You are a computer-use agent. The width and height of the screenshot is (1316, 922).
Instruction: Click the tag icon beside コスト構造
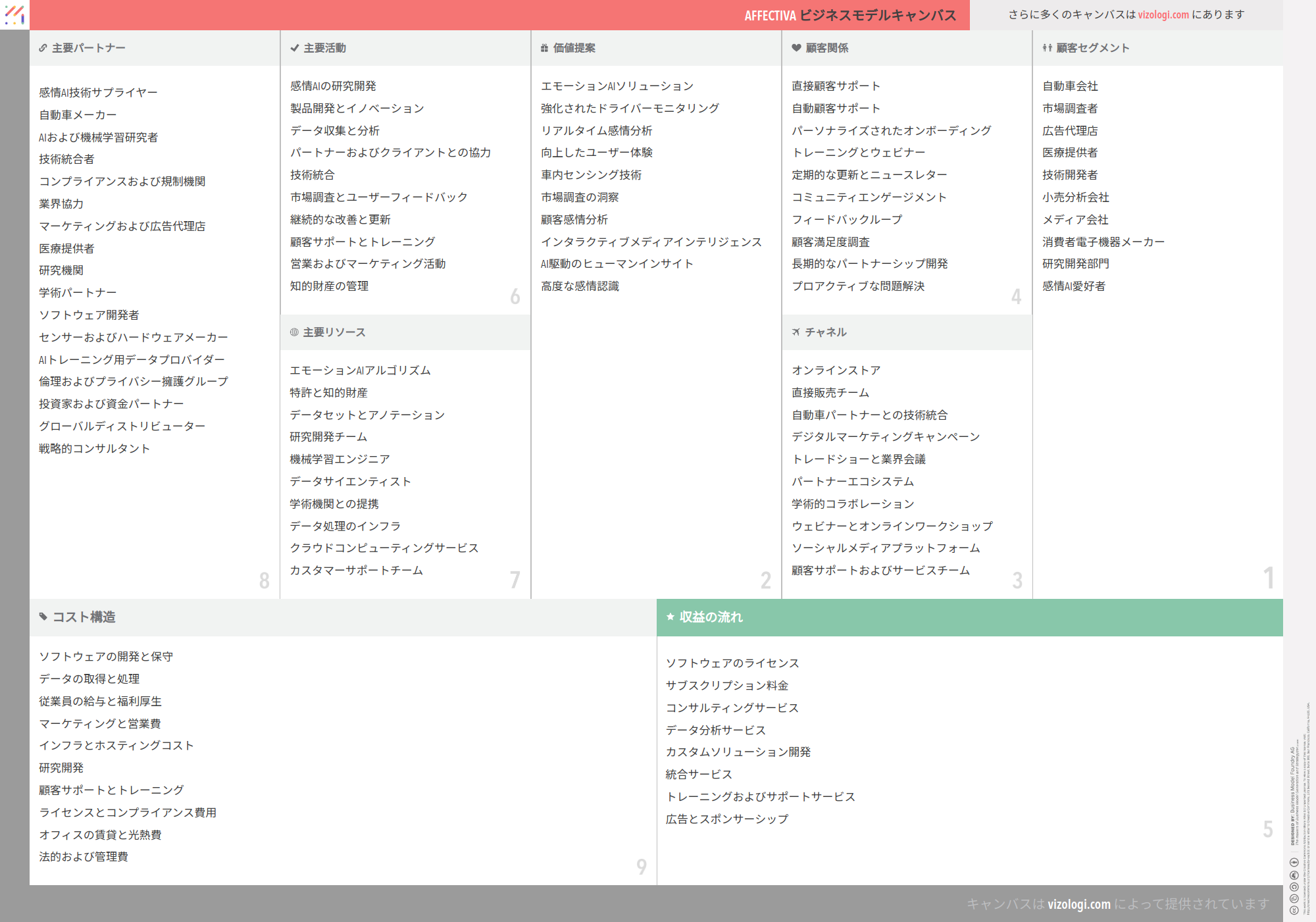[43, 617]
